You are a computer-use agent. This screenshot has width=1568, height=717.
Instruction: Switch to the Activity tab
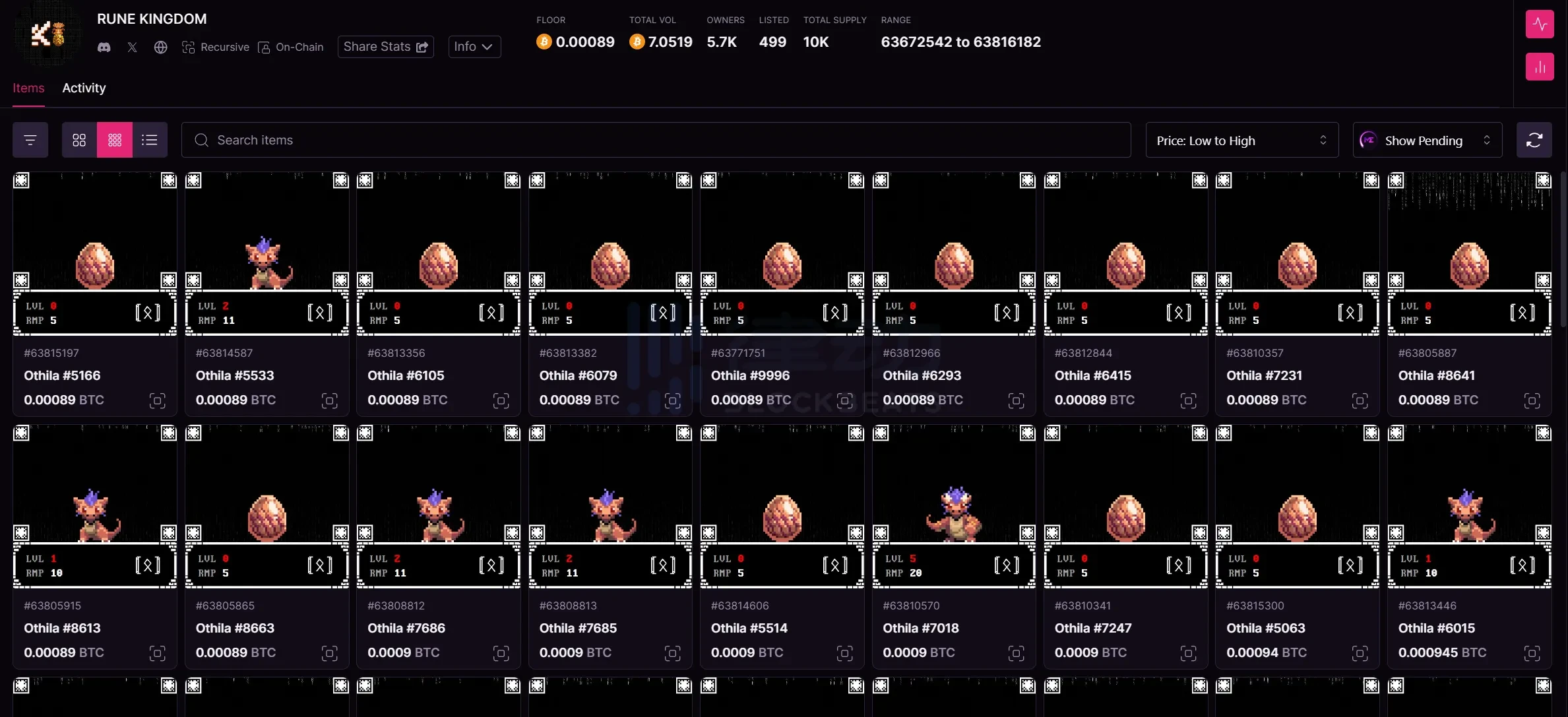coord(83,88)
